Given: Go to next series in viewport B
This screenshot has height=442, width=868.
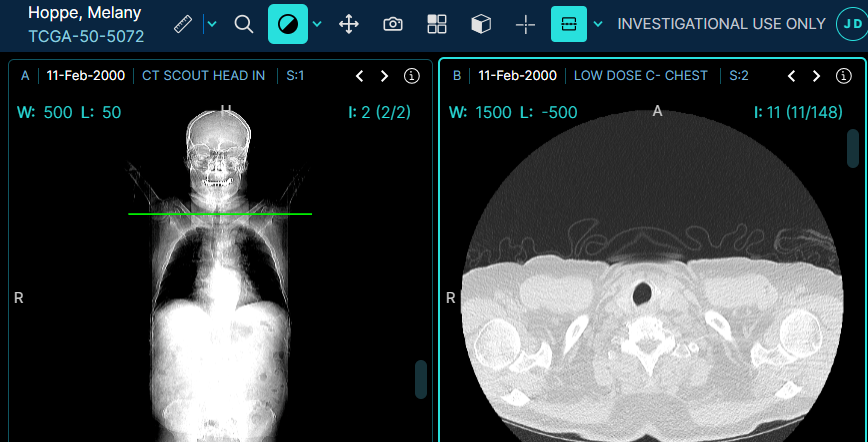Looking at the screenshot, I should (816, 76).
